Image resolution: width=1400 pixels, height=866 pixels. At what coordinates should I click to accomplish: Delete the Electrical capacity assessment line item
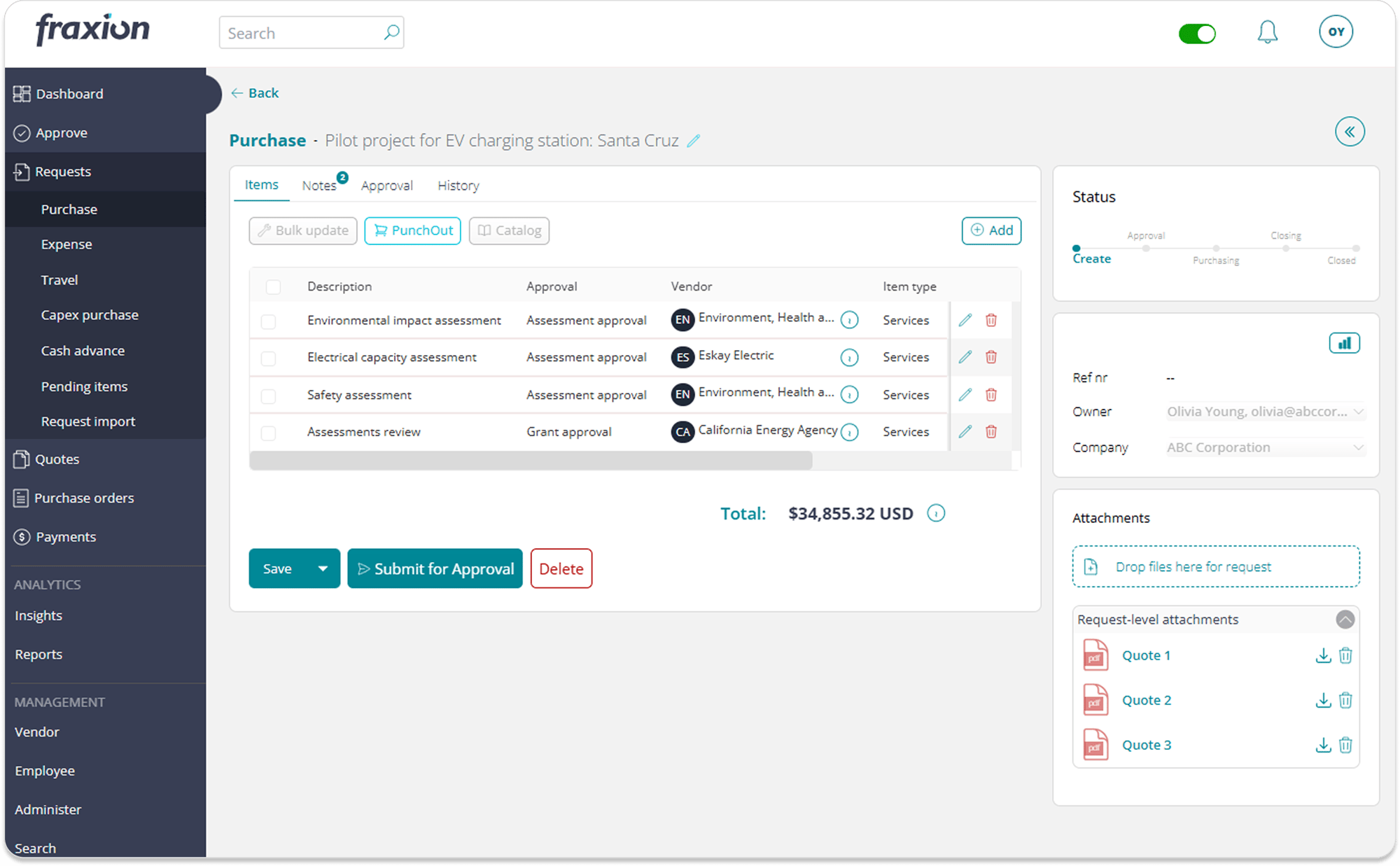(x=991, y=357)
